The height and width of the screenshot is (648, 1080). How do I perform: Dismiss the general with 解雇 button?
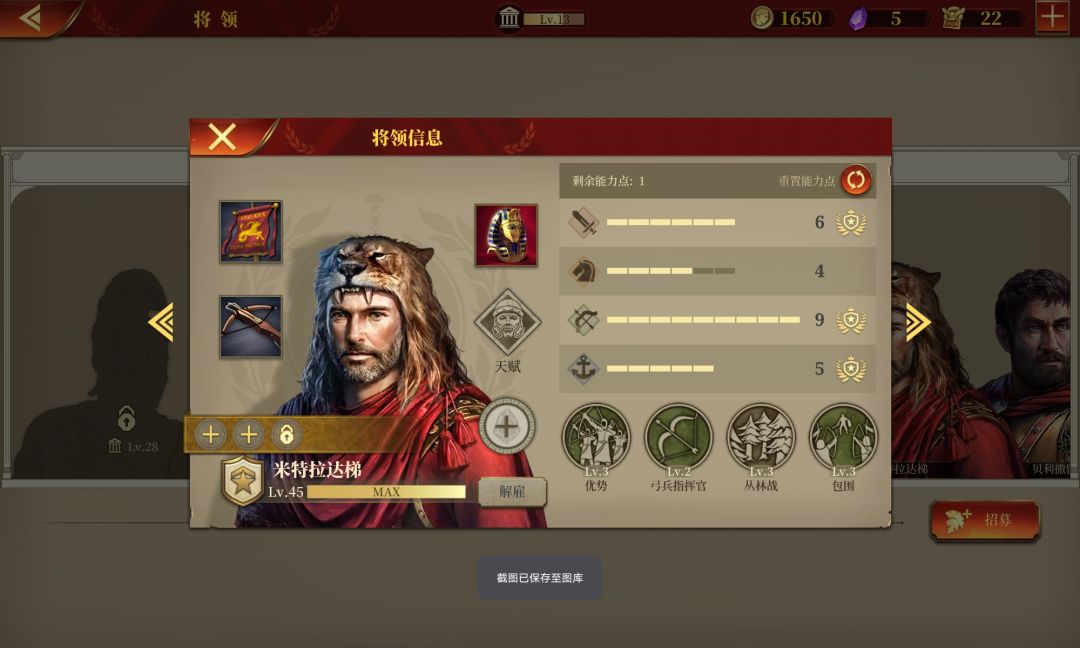(512, 492)
